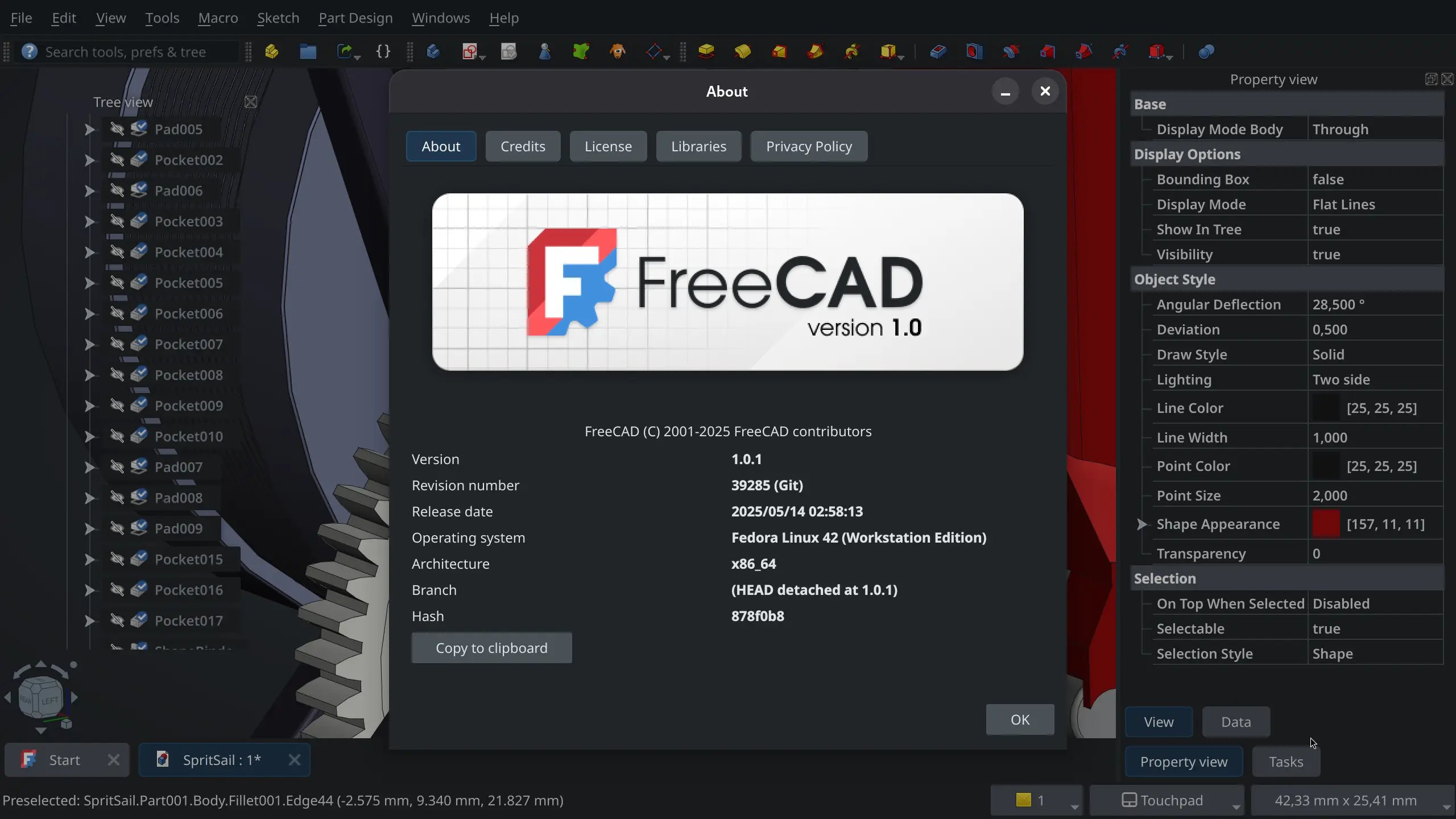This screenshot has height=819, width=1456.
Task: Click the red Shape Appearance color swatch
Action: [x=1326, y=524]
